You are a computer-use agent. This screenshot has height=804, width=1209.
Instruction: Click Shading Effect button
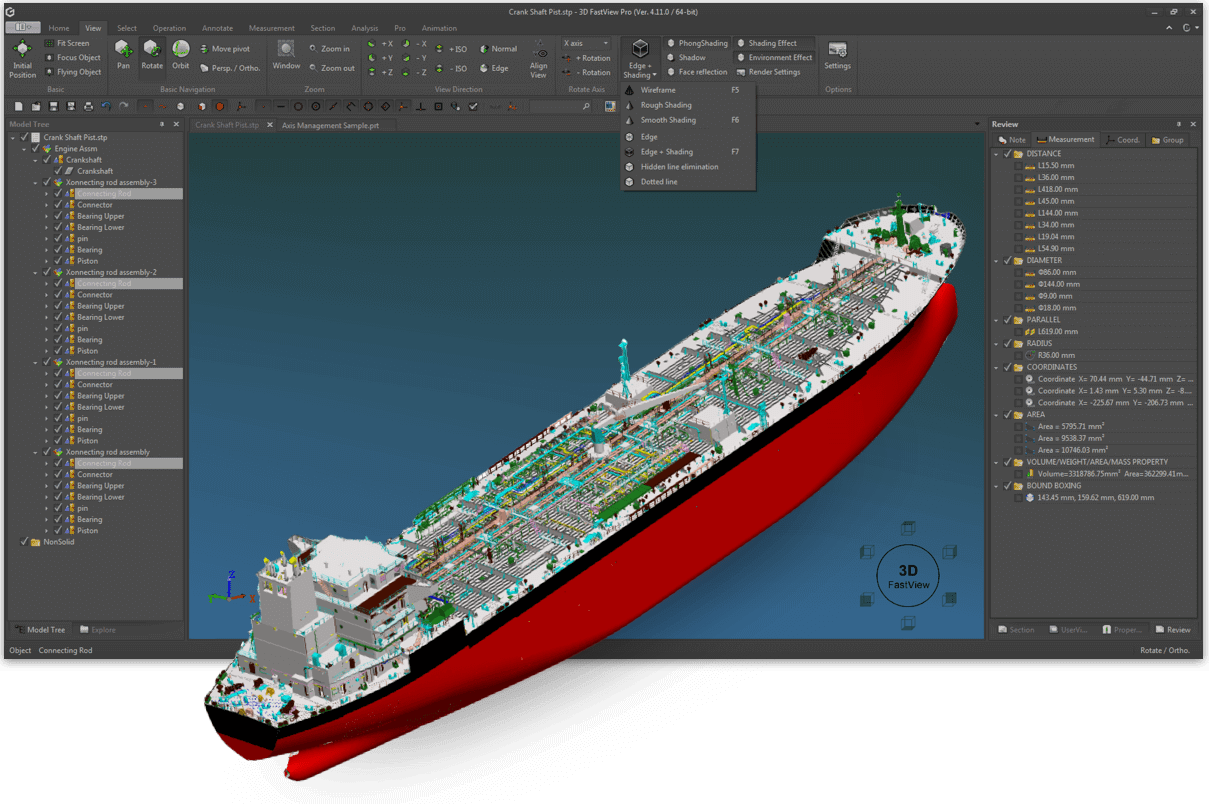pyautogui.click(x=775, y=43)
